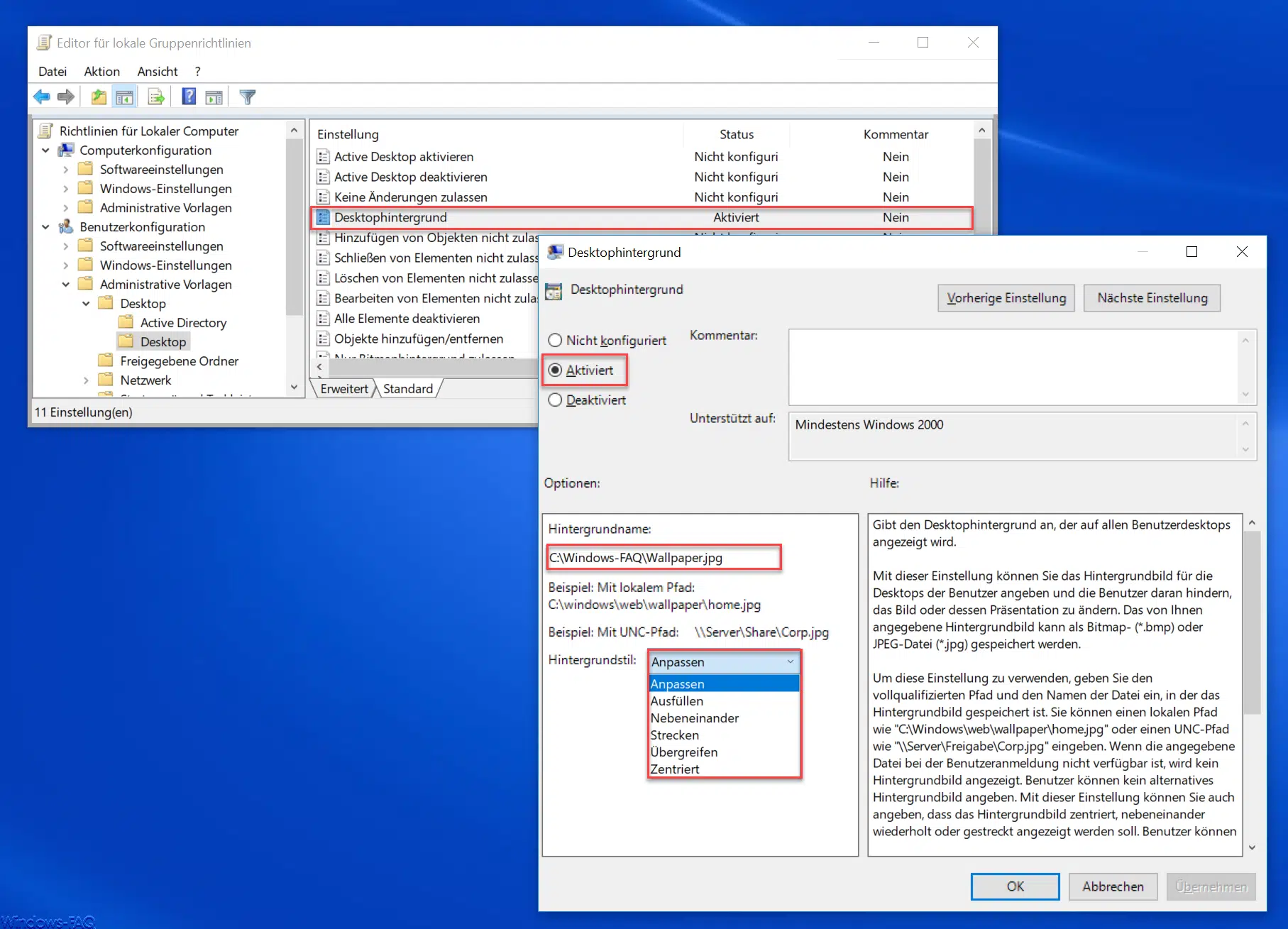Expand Administrative Vorlagen under Computerkonfiguration

(x=66, y=208)
